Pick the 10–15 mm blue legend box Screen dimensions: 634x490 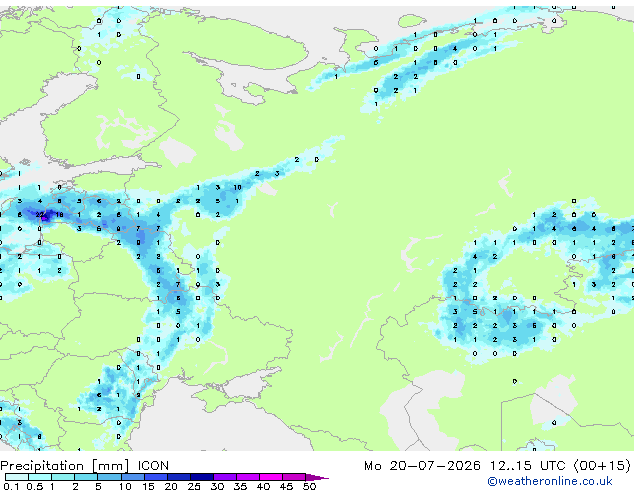133,477
